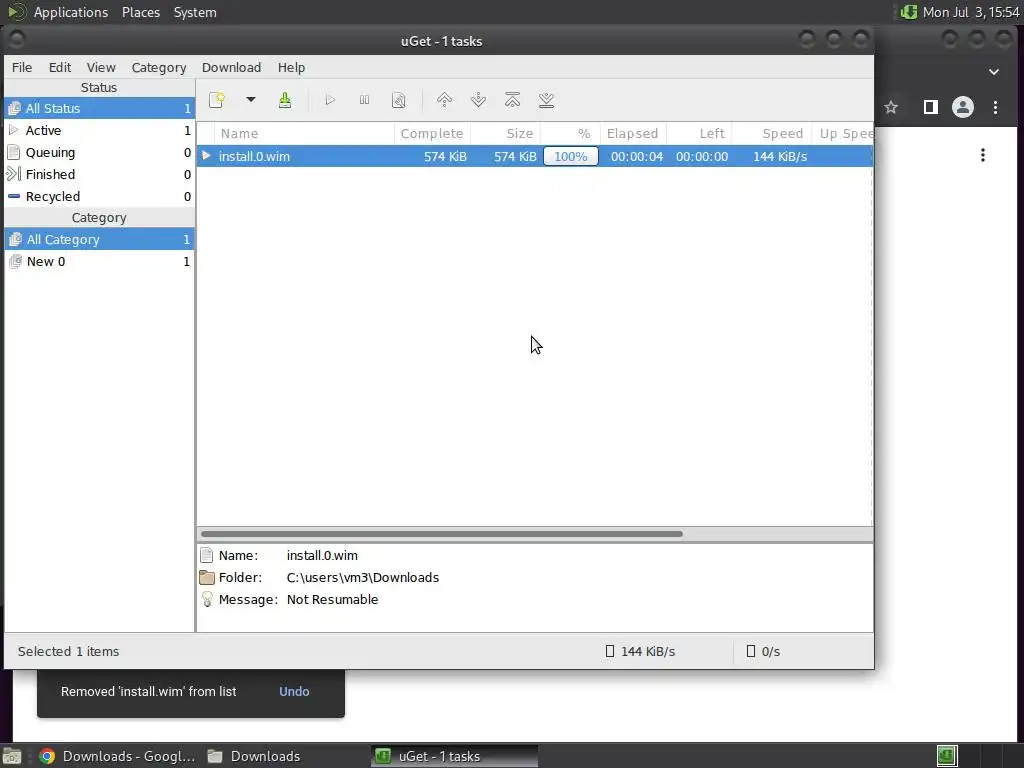1024x768 pixels.
Task: Click the New Download toolbar icon
Action: click(x=217, y=100)
